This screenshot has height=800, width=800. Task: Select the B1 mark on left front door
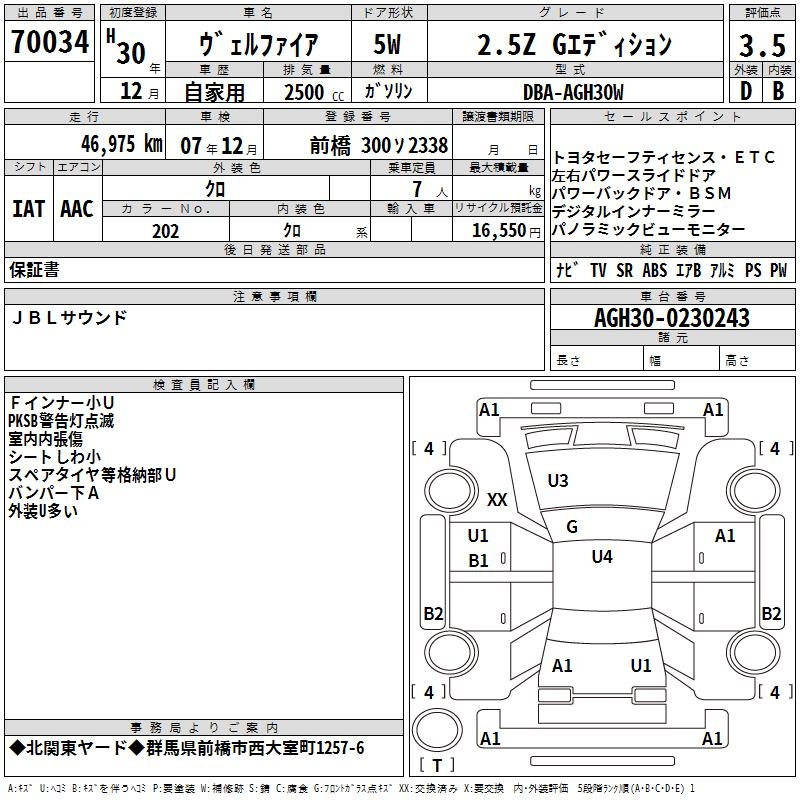(478, 561)
